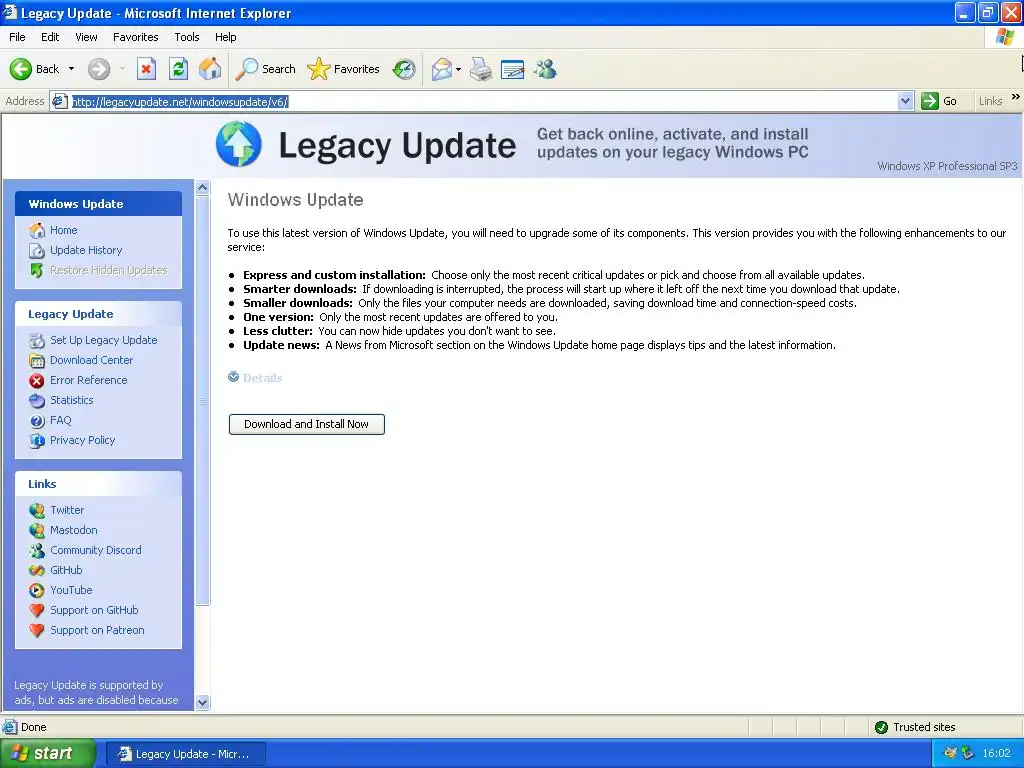The height and width of the screenshot is (768, 1024).
Task: Click the Trusted sites status bar zone
Action: click(x=915, y=727)
